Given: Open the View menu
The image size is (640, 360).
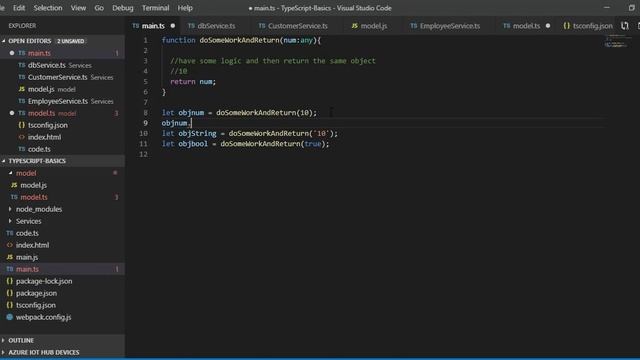Looking at the screenshot, I should click(78, 8).
